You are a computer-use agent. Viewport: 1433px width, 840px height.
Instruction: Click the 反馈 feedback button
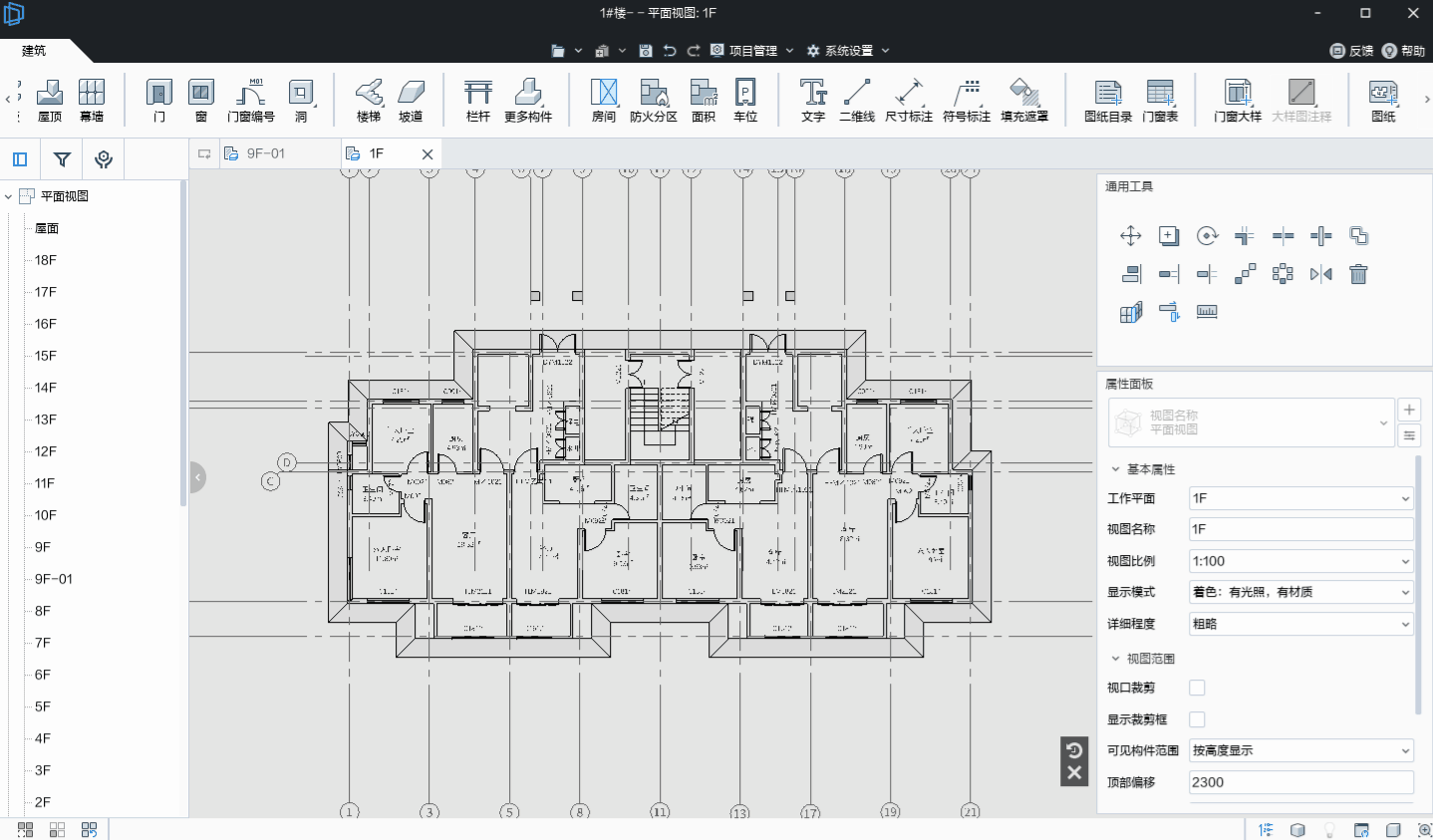click(1352, 51)
